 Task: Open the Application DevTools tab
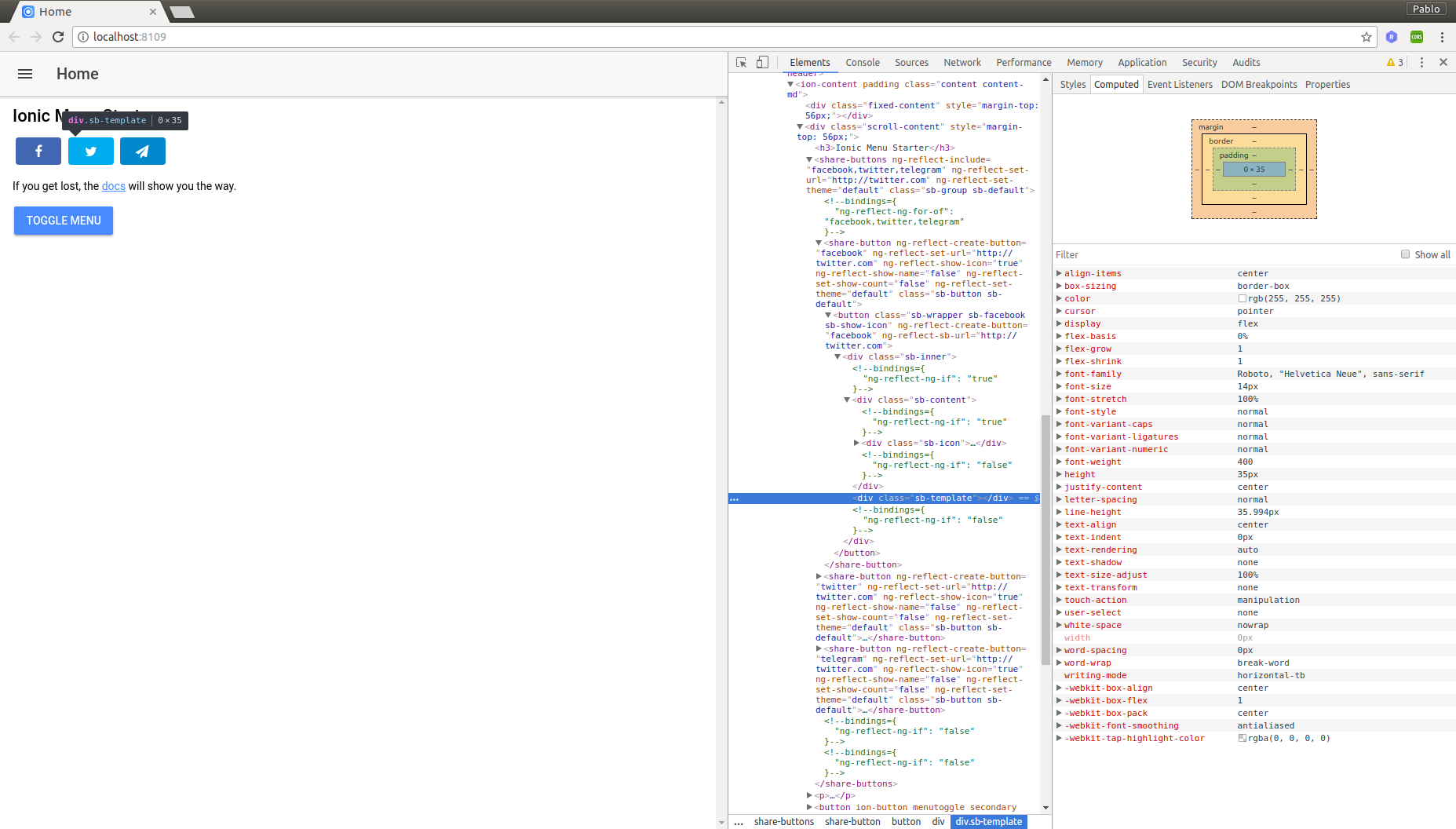(x=1142, y=63)
